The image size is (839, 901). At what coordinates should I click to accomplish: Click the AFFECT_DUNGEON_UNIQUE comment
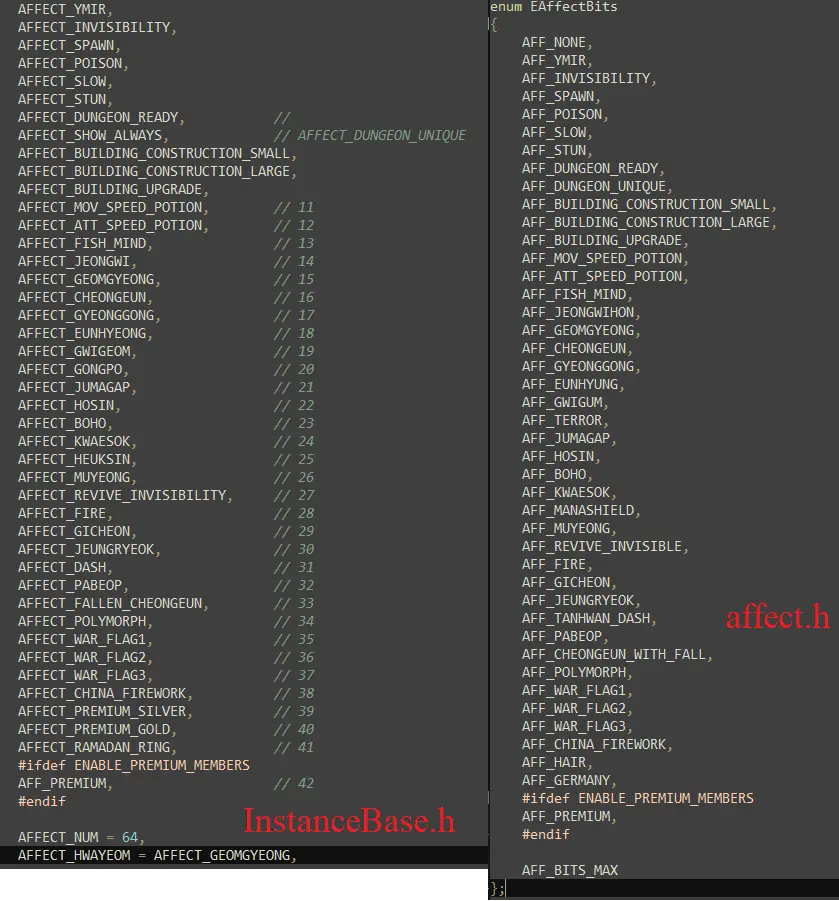381,135
